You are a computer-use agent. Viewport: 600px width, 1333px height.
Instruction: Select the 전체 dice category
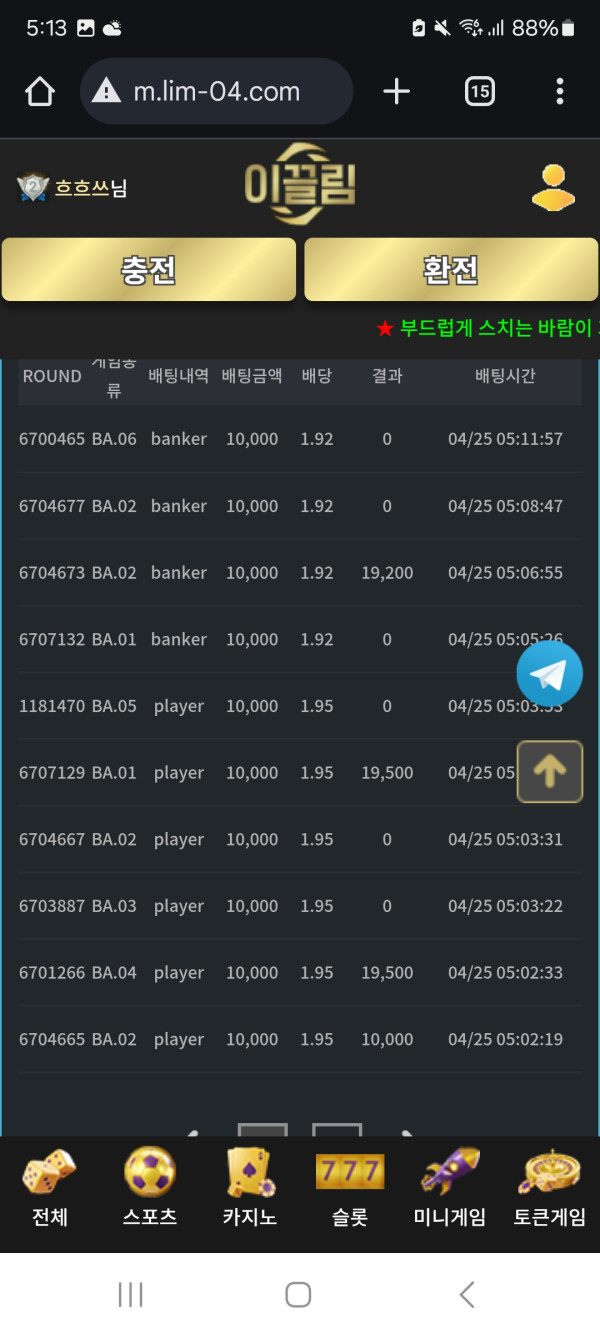click(50, 1188)
